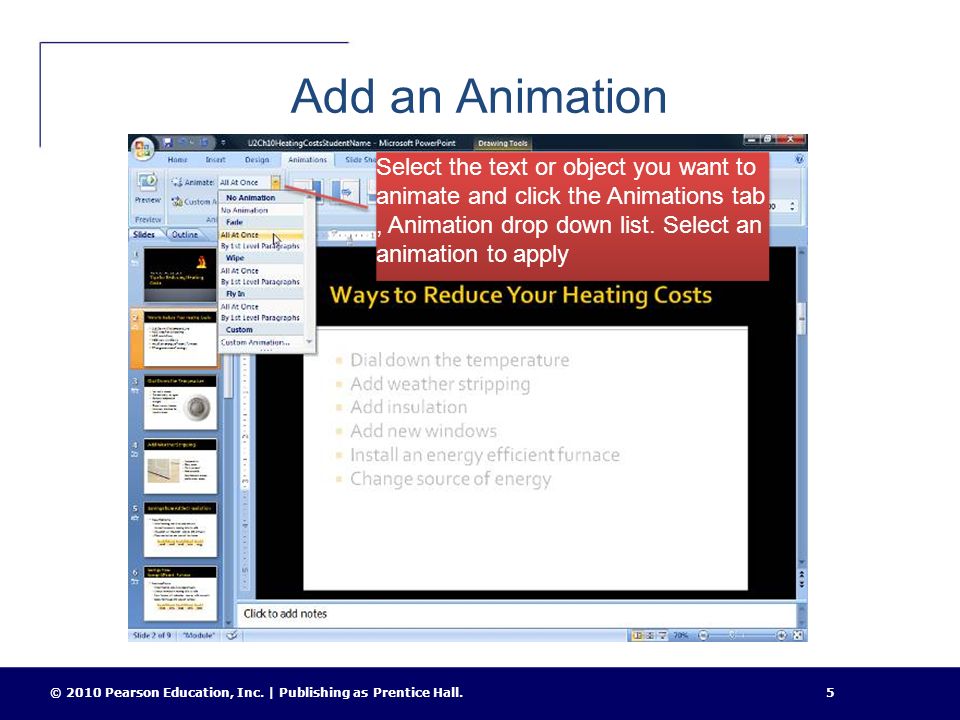Select transition thumbnail with blue arrow
The image size is (960, 720).
click(x=345, y=192)
